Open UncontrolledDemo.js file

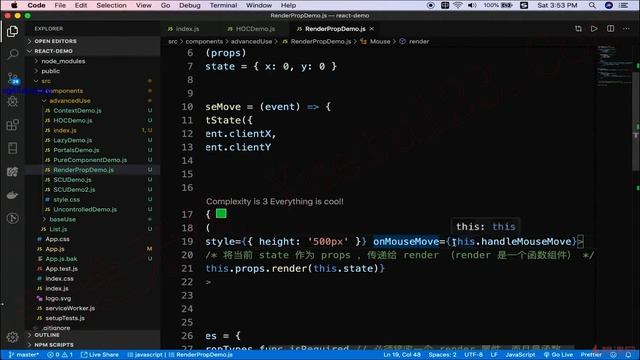[x=85, y=209]
